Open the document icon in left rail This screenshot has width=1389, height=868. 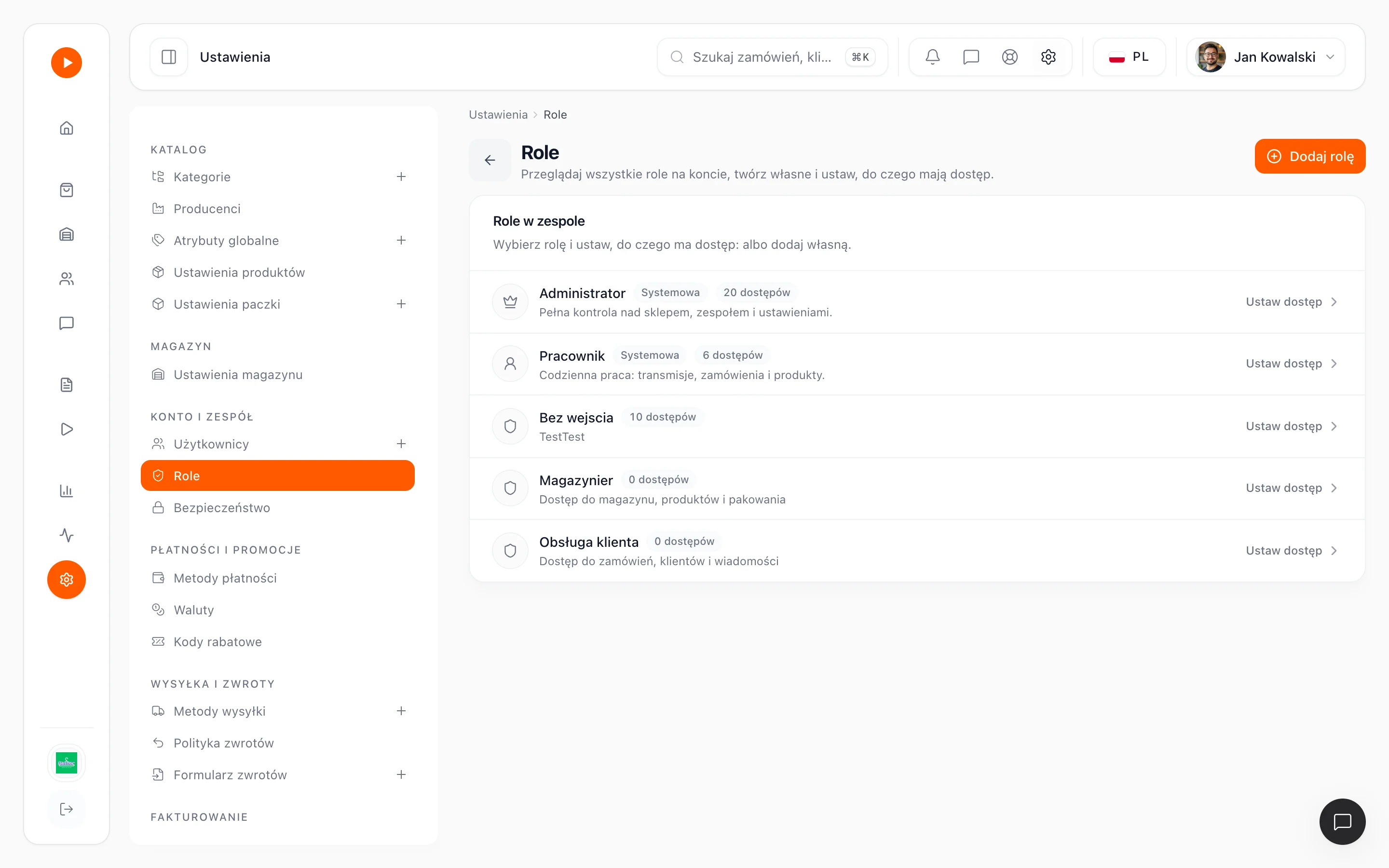click(67, 385)
